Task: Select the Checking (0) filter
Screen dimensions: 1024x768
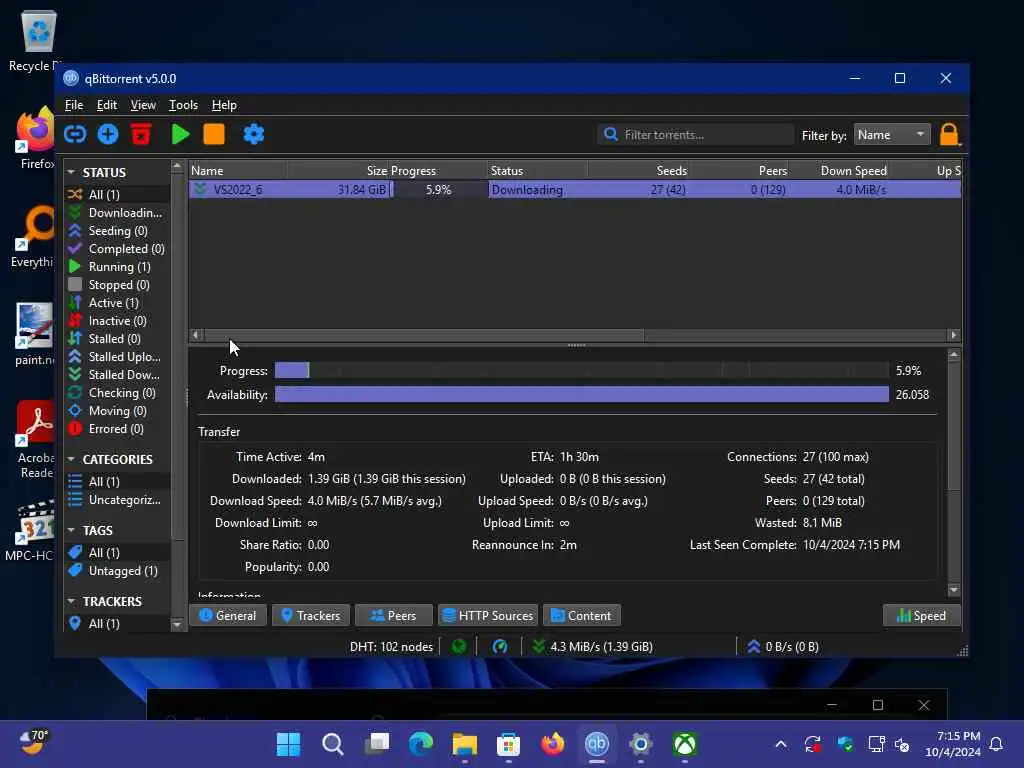Action: coord(118,392)
